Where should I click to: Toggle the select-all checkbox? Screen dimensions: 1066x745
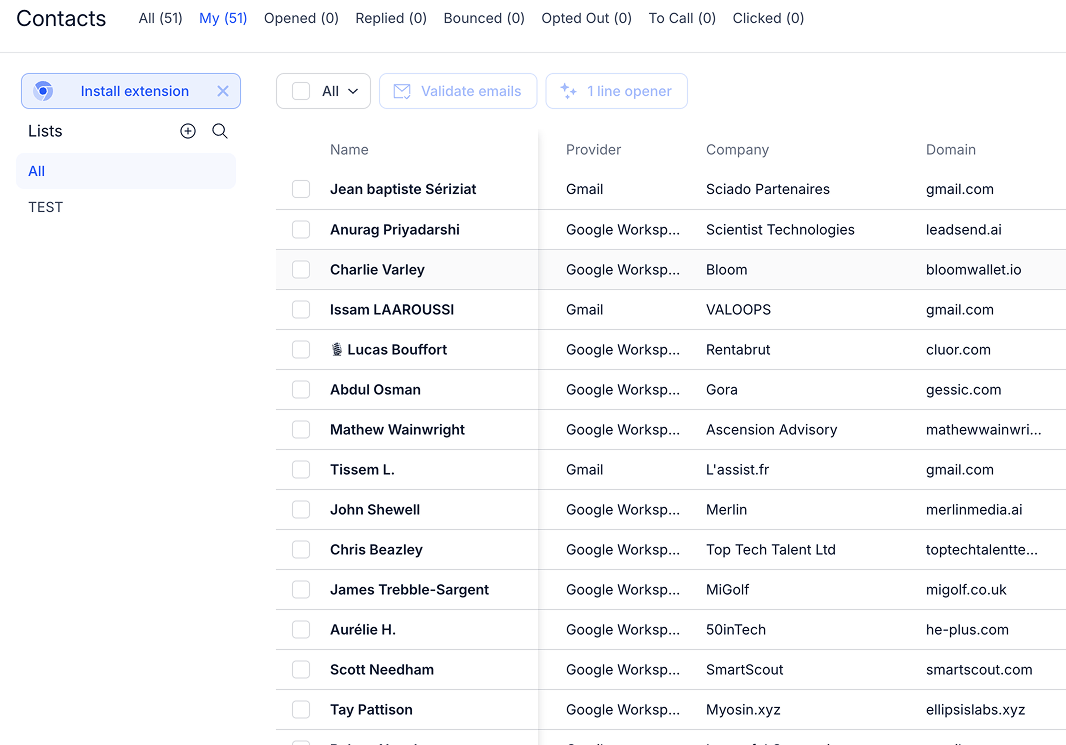[301, 91]
